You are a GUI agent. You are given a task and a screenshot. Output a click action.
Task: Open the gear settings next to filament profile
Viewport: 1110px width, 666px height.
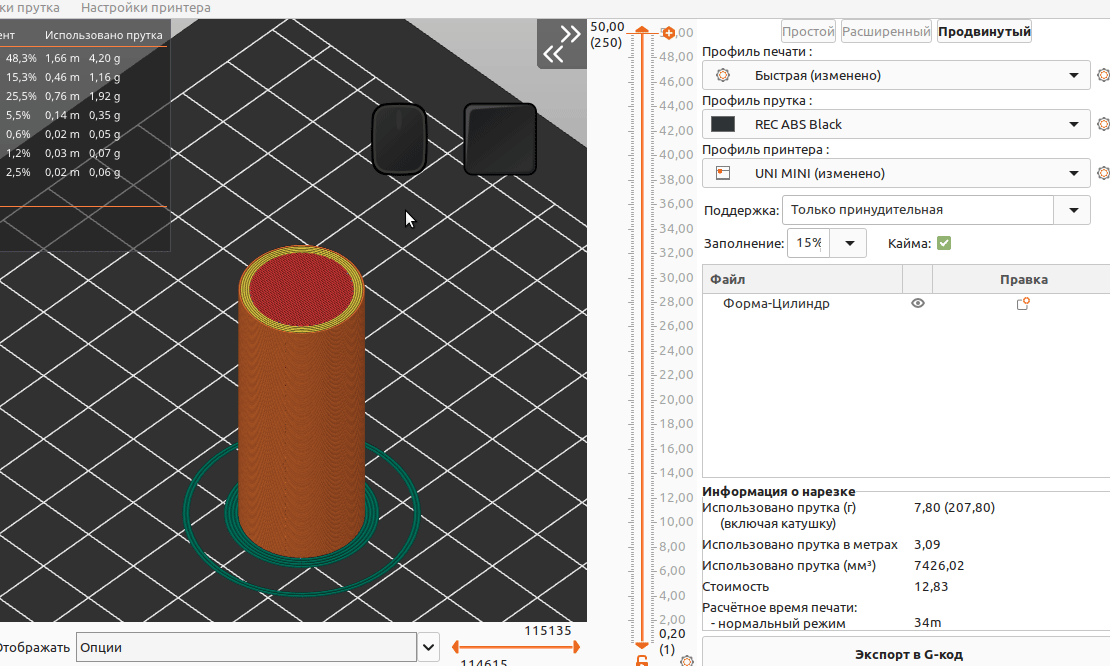click(1103, 124)
